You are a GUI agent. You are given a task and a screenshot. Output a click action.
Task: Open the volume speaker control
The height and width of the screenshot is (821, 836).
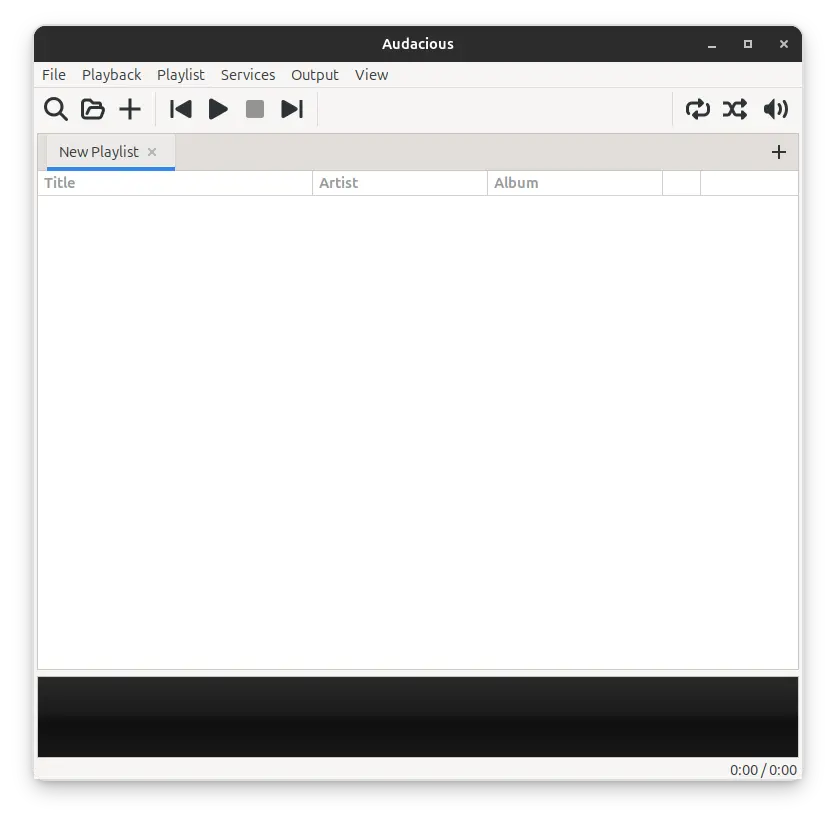tap(775, 109)
